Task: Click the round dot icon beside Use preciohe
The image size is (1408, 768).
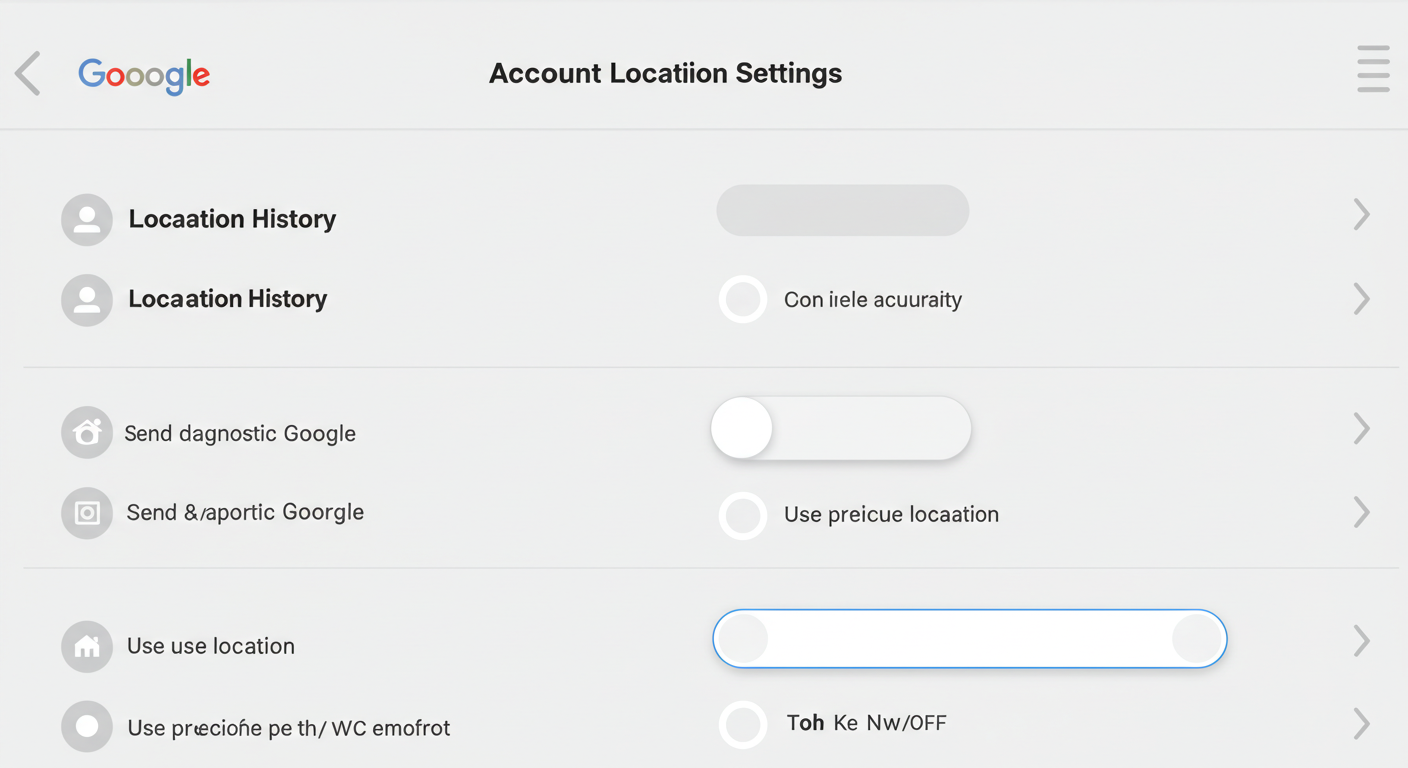Action: 87,726
